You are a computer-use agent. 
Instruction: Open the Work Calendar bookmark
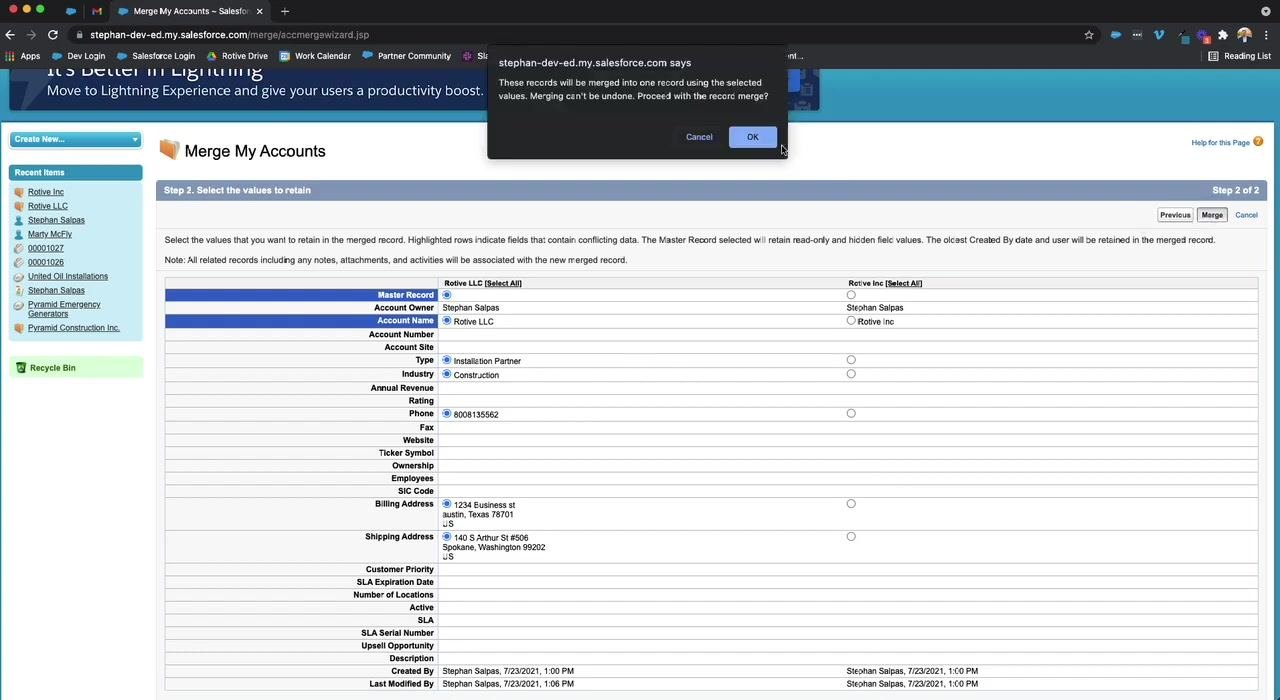tap(315, 56)
